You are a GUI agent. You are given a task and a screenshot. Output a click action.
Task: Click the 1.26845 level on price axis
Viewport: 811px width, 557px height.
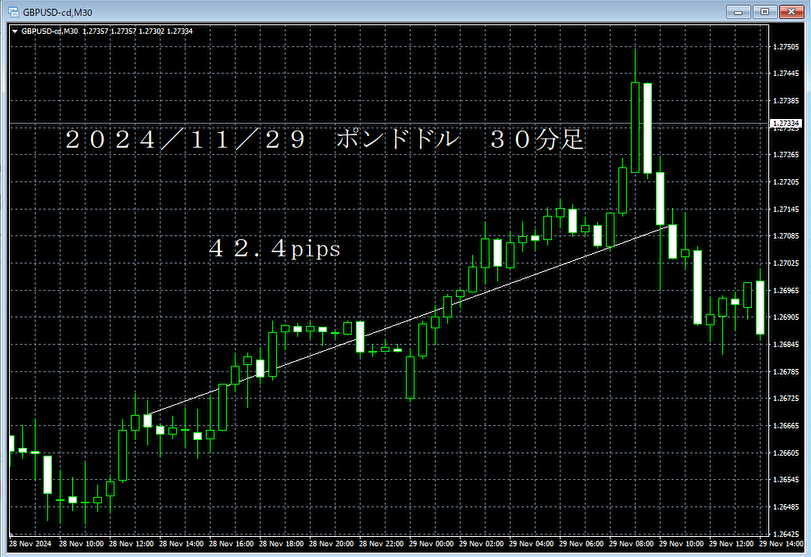pos(788,344)
